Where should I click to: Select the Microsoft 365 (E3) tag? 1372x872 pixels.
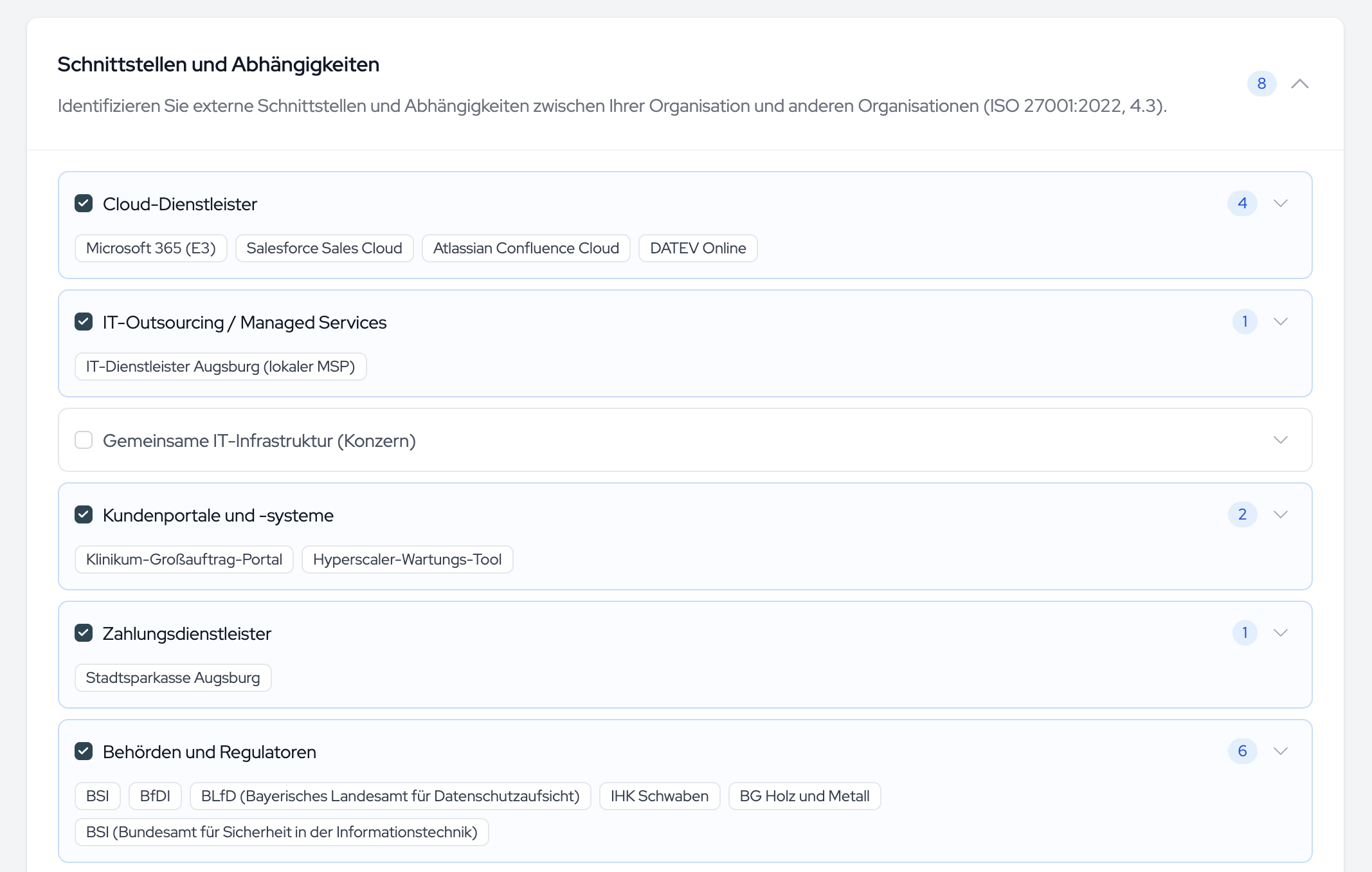[x=151, y=248]
